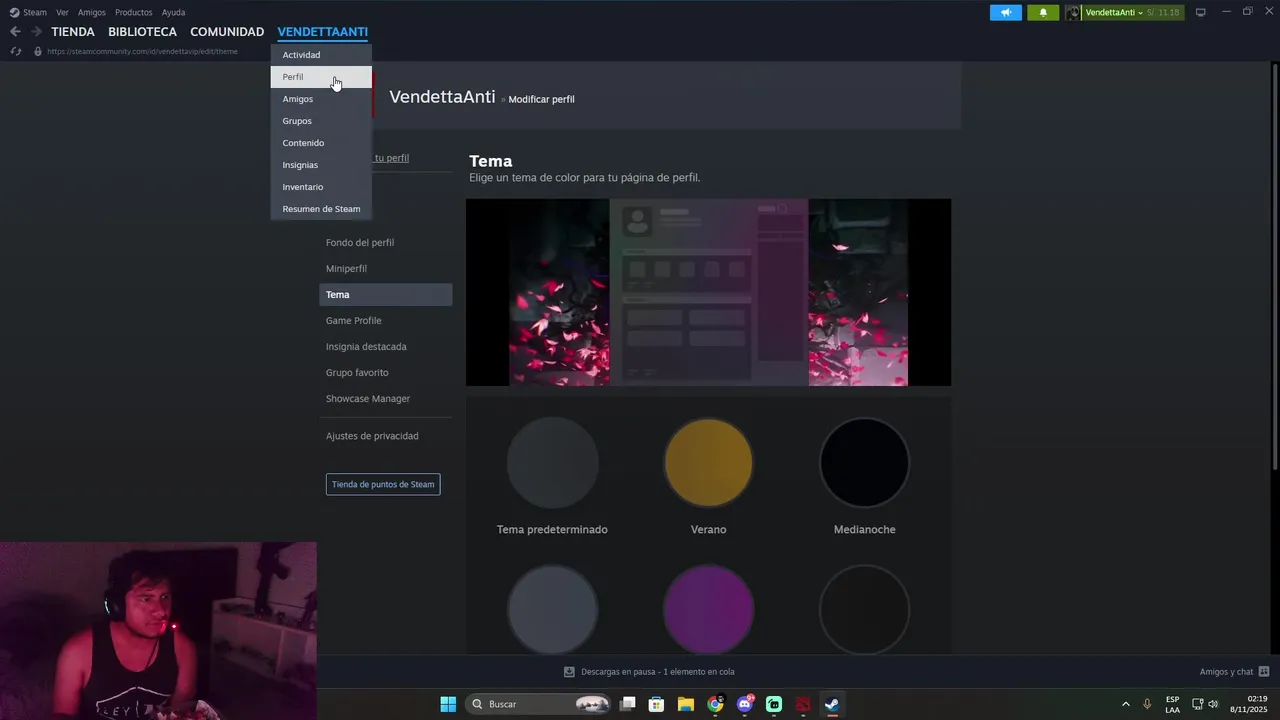Open Discord from the taskbar
Viewport: 1280px width, 720px height.
[745, 704]
